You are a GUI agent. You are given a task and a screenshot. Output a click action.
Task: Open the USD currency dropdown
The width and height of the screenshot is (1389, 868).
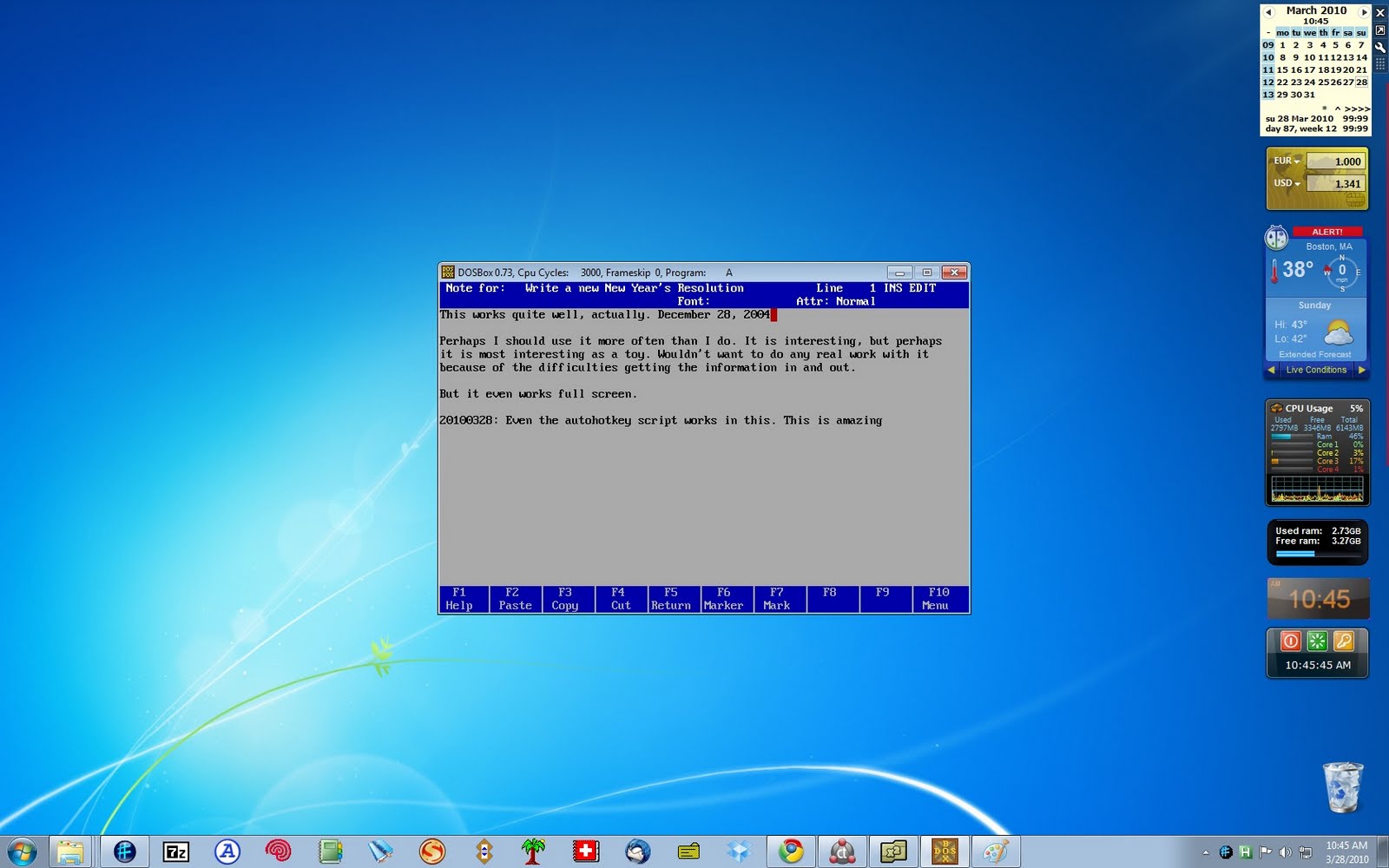click(x=1287, y=183)
